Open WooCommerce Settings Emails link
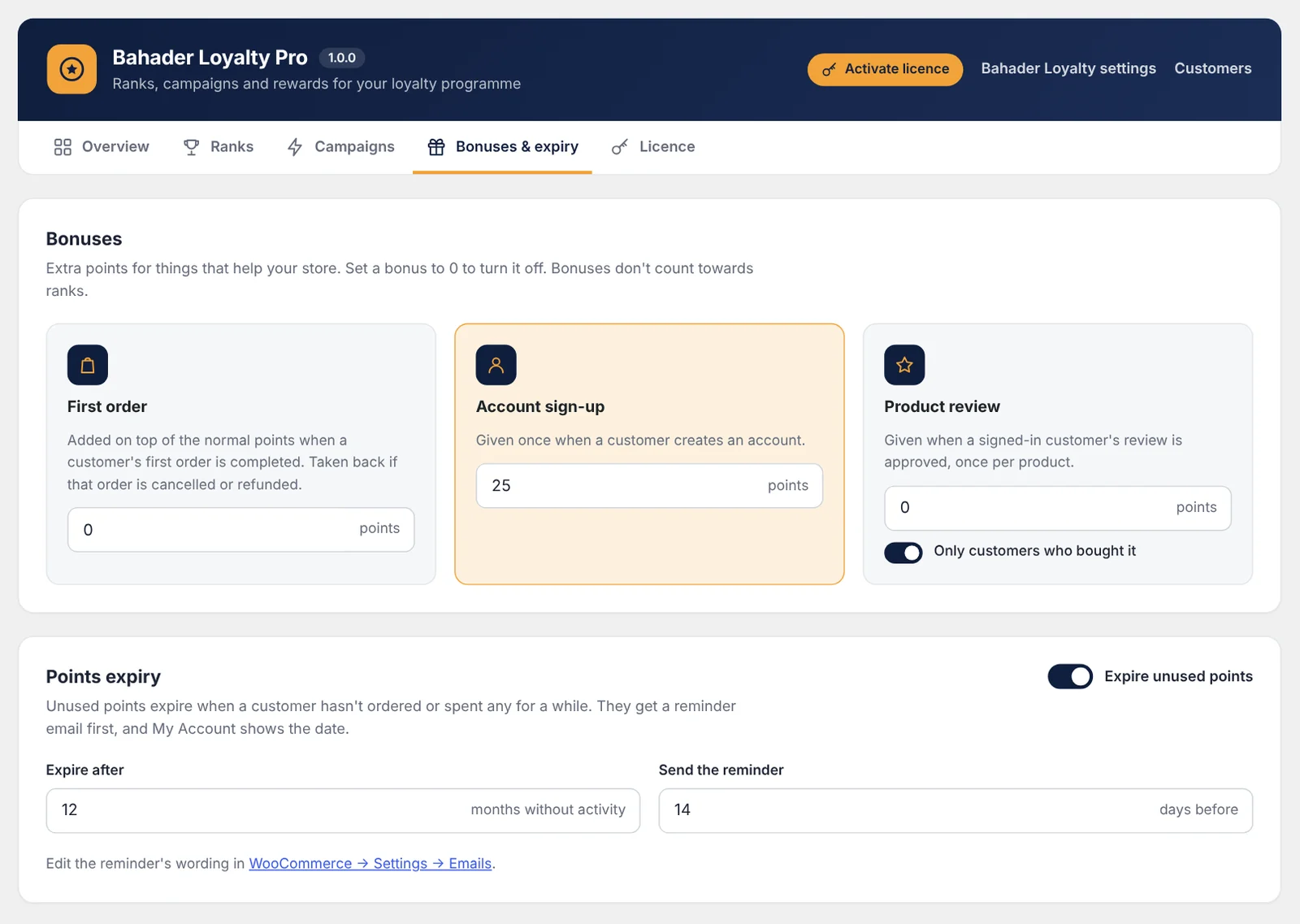1300x924 pixels. 370,864
